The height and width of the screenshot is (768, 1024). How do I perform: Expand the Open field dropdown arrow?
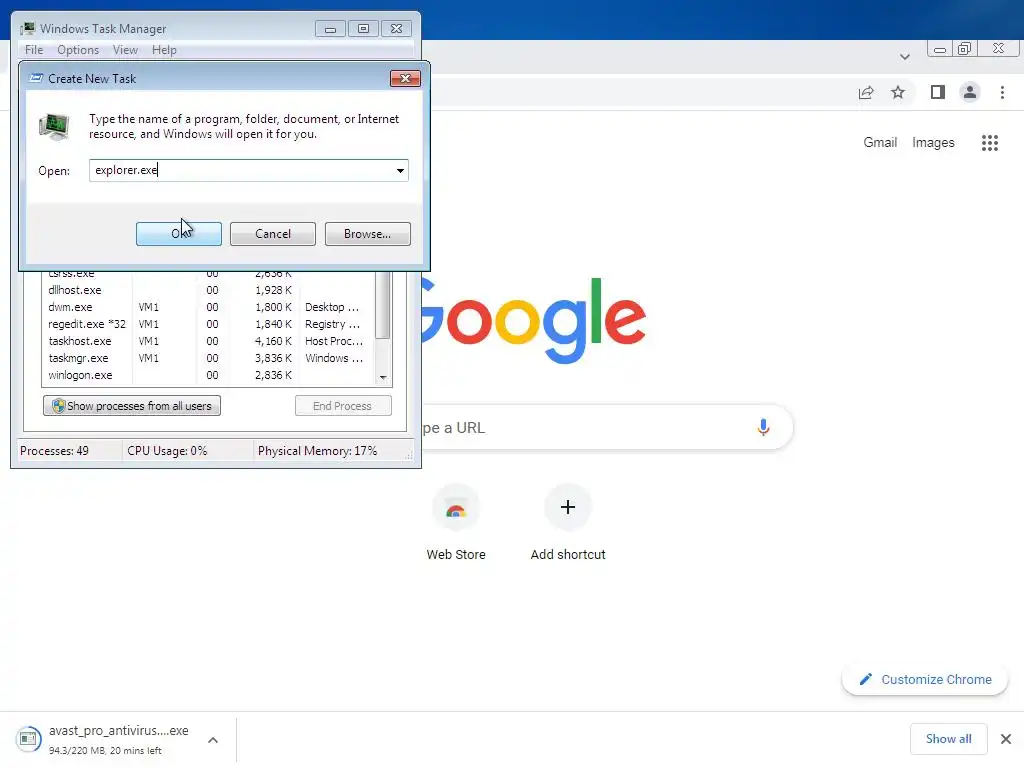coord(400,170)
